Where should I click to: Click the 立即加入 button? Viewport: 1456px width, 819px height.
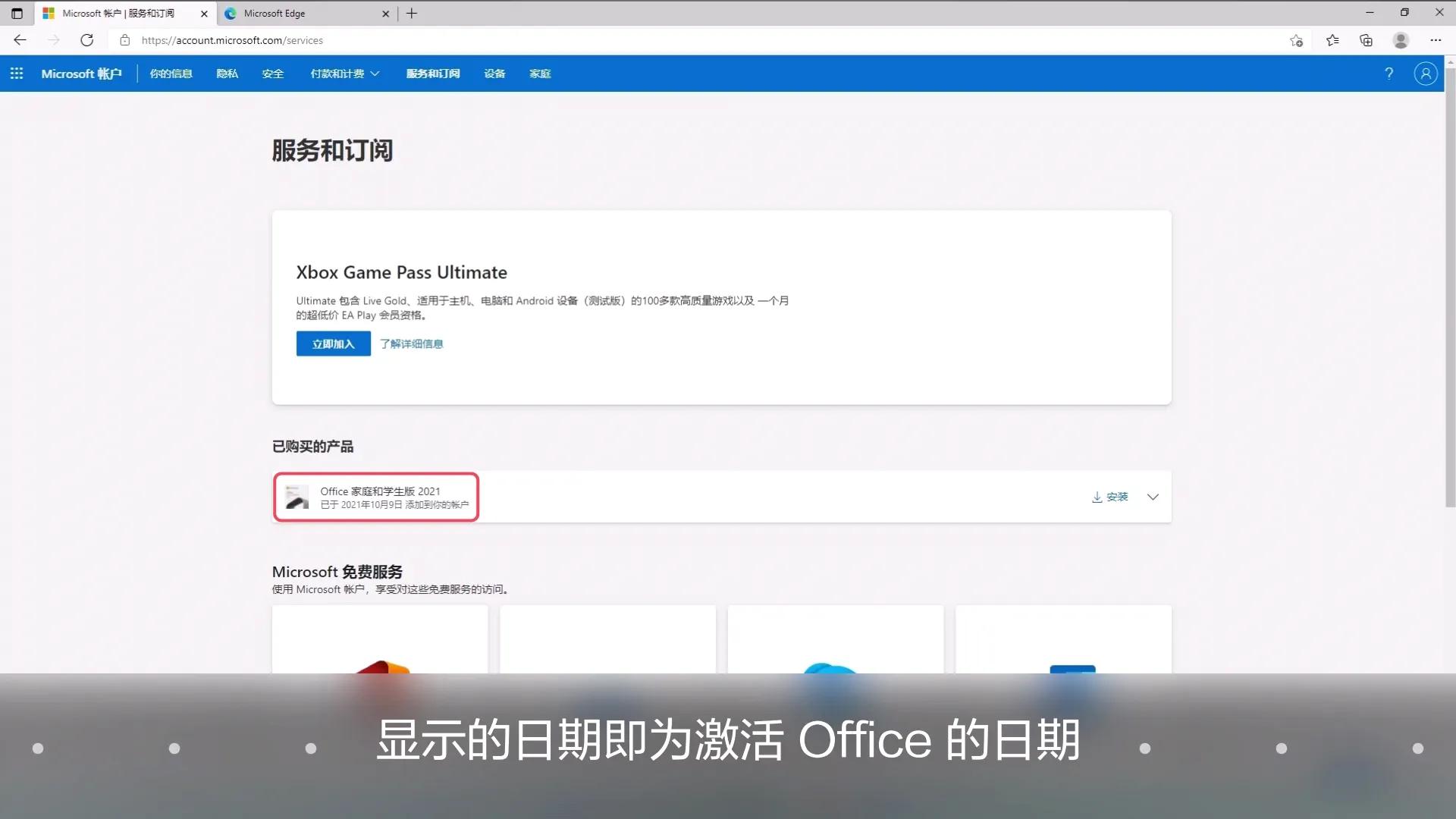[x=332, y=343]
